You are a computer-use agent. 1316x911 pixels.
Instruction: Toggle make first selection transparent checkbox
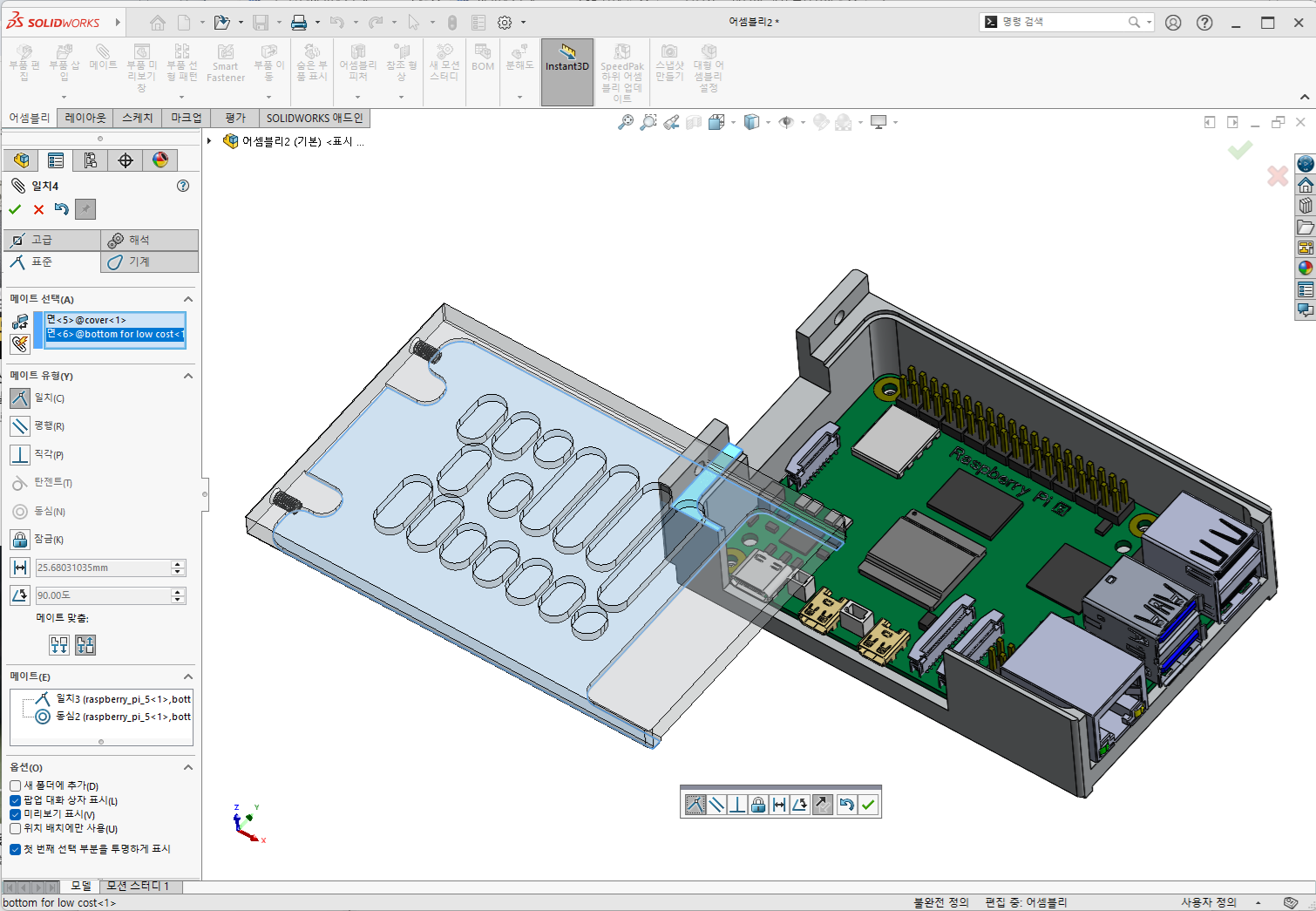[x=15, y=849]
